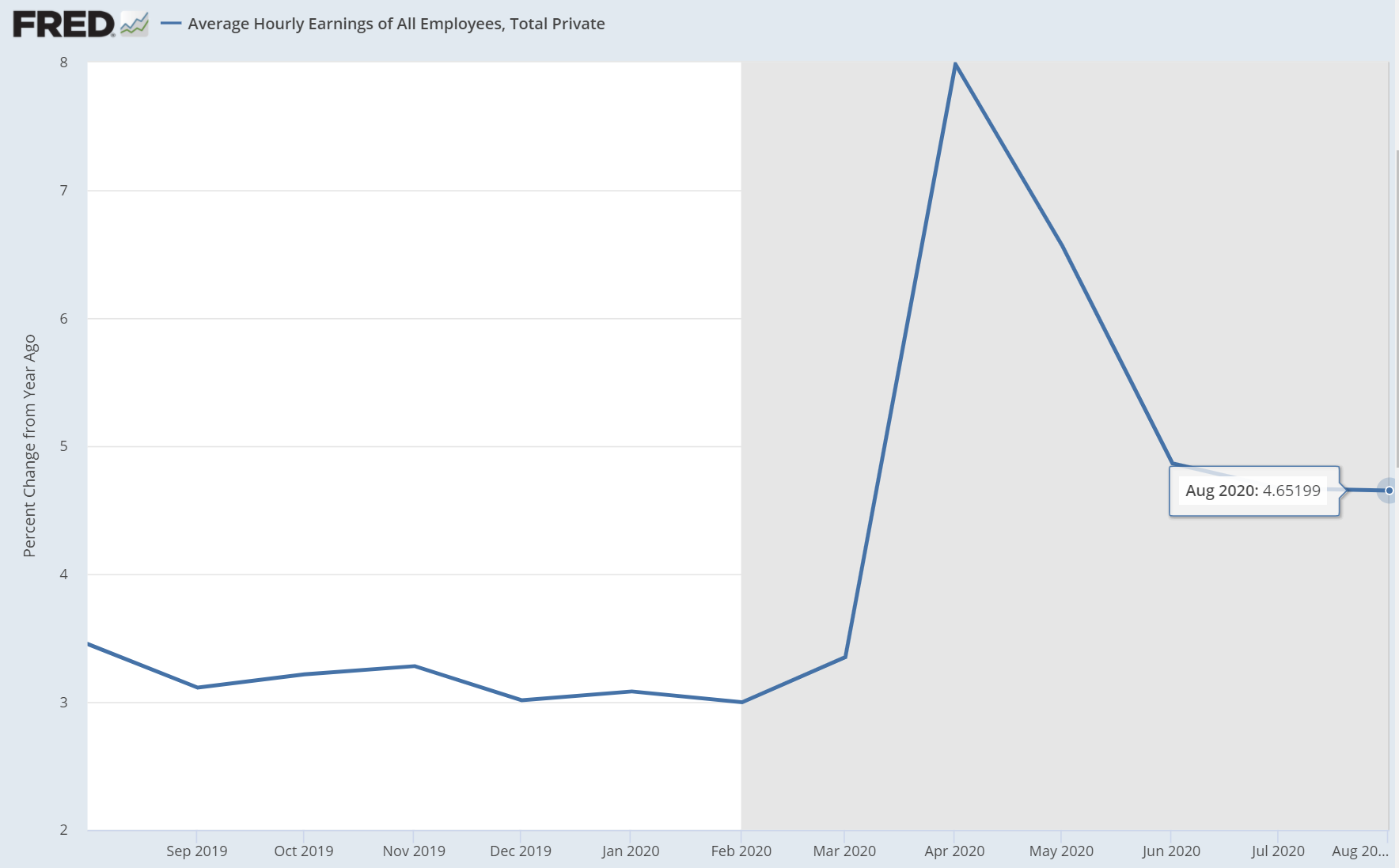1399x868 pixels.
Task: Click the Apr 2020 axis label
Action: pyautogui.click(x=954, y=851)
